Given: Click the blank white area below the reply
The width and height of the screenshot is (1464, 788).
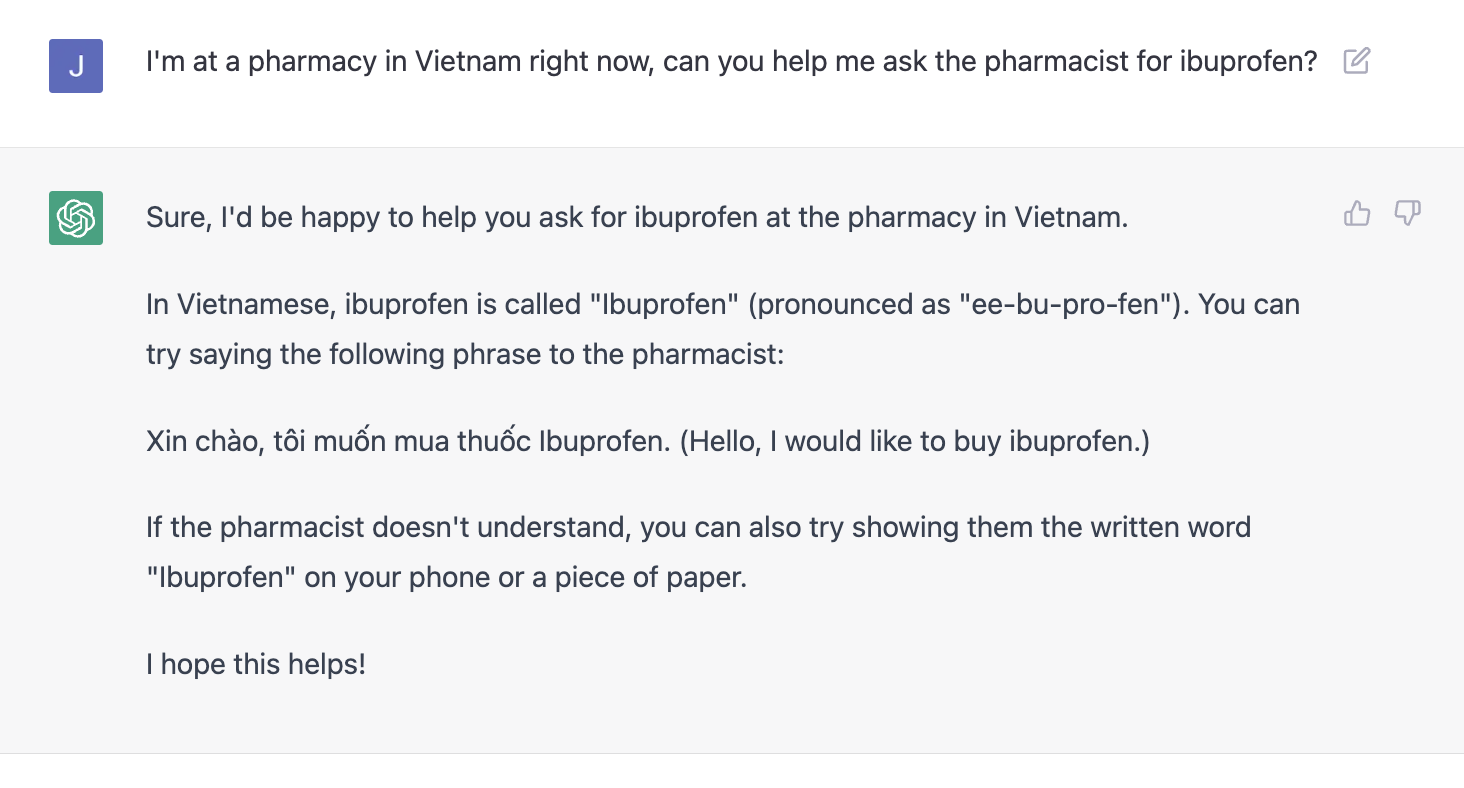Looking at the screenshot, I should (730, 770).
